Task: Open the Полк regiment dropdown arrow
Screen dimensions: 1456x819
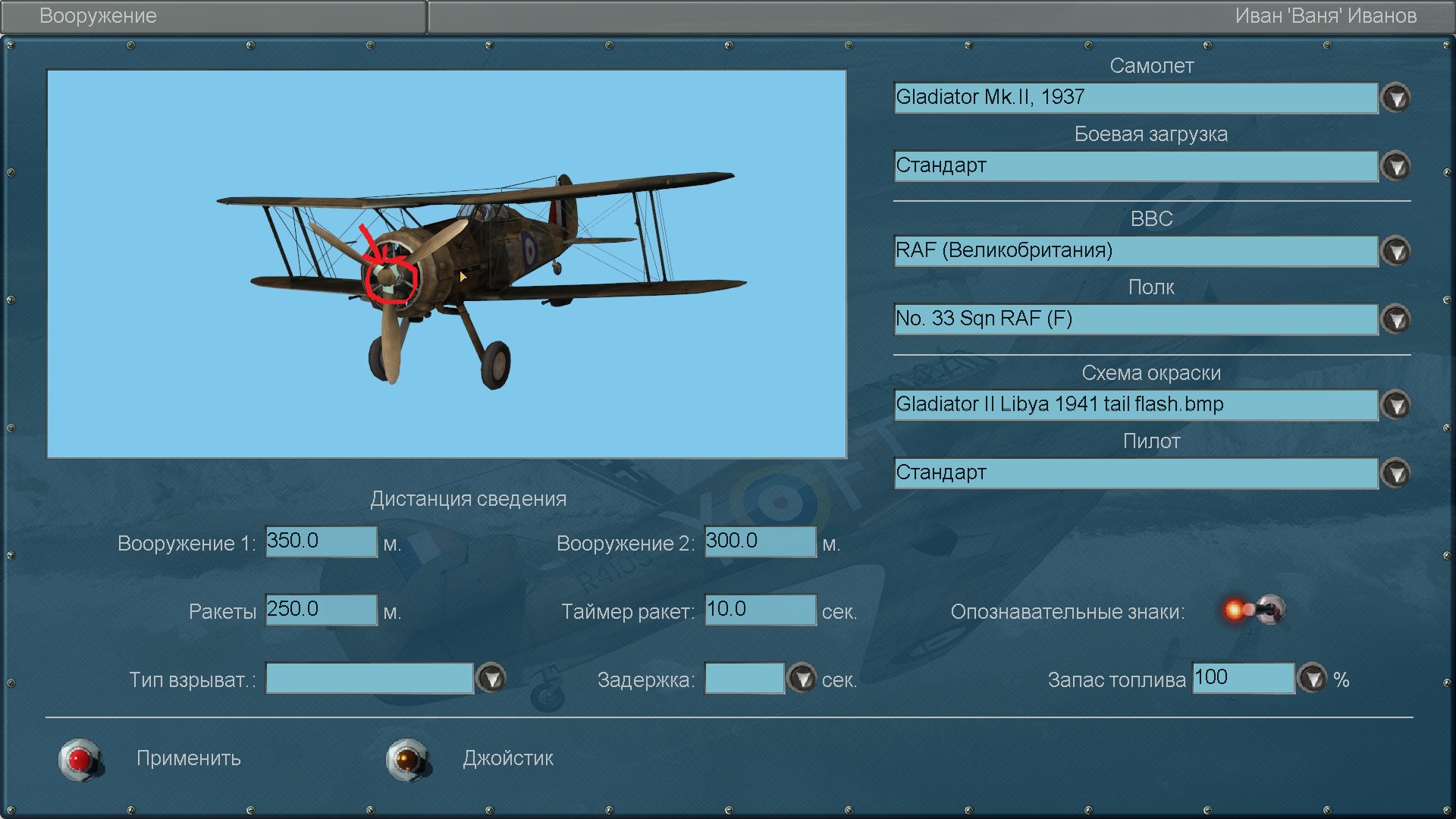Action: pyautogui.click(x=1396, y=319)
